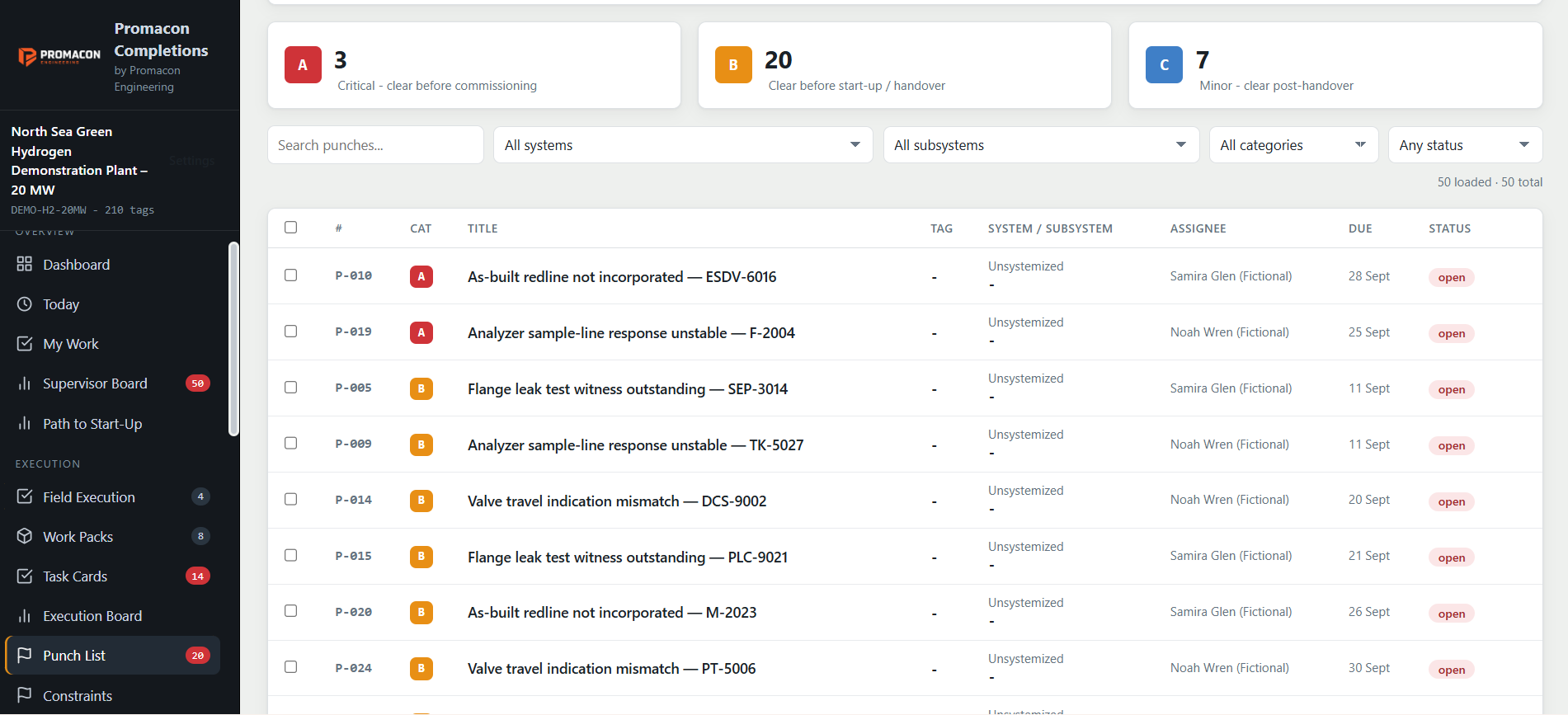The width and height of the screenshot is (1568, 715).
Task: Click due date 21 Sept
Action: tap(1369, 556)
